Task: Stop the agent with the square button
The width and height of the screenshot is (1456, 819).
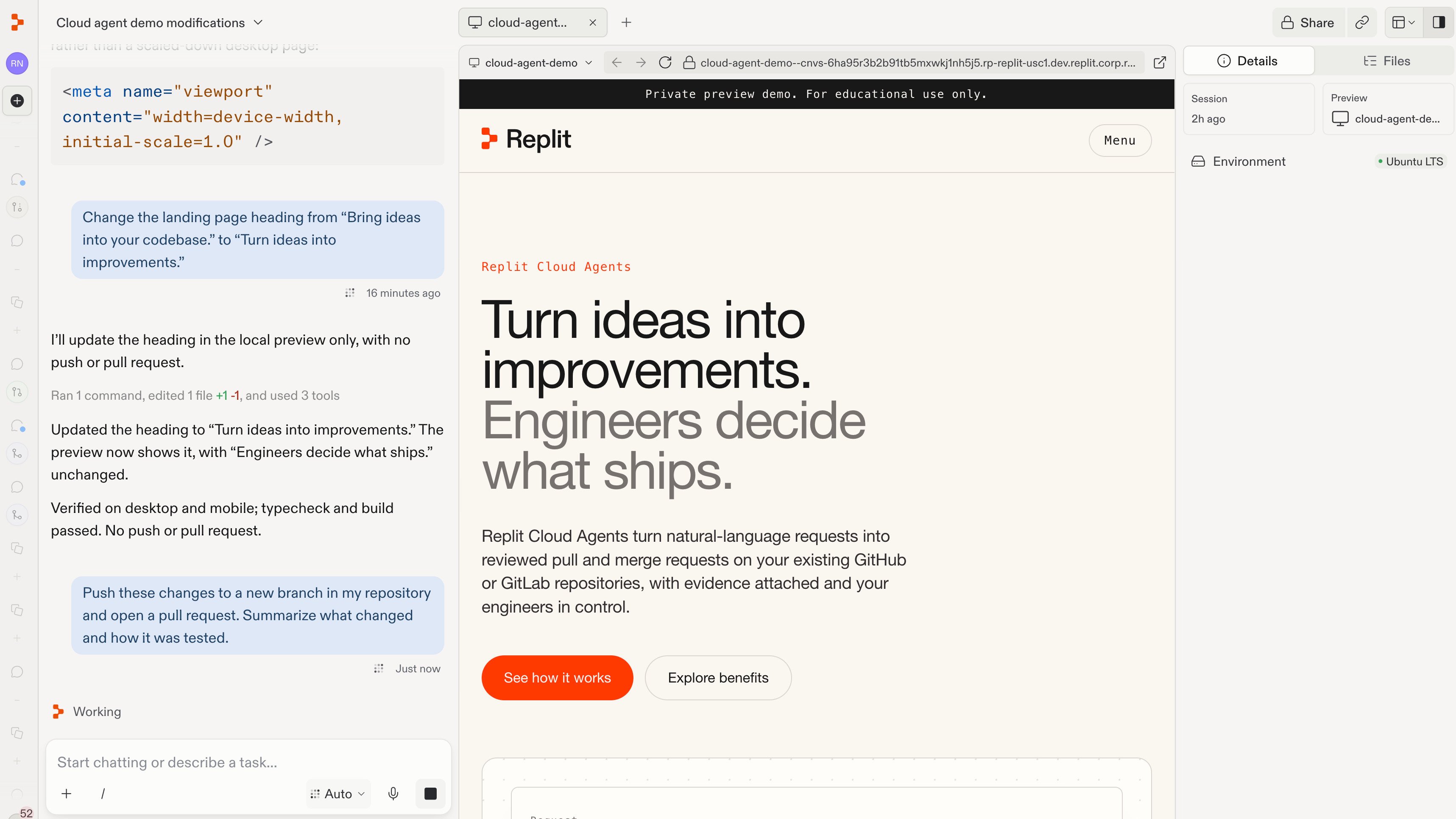Action: [x=430, y=794]
